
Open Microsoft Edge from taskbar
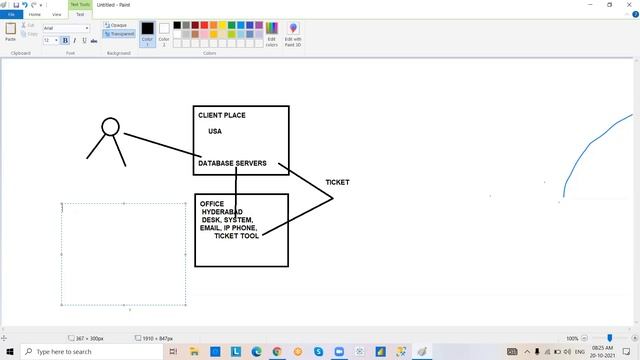256,351
